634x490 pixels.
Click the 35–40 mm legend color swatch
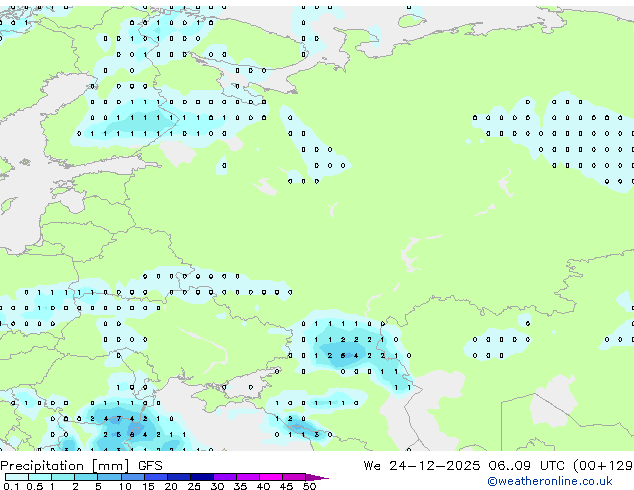[247, 477]
